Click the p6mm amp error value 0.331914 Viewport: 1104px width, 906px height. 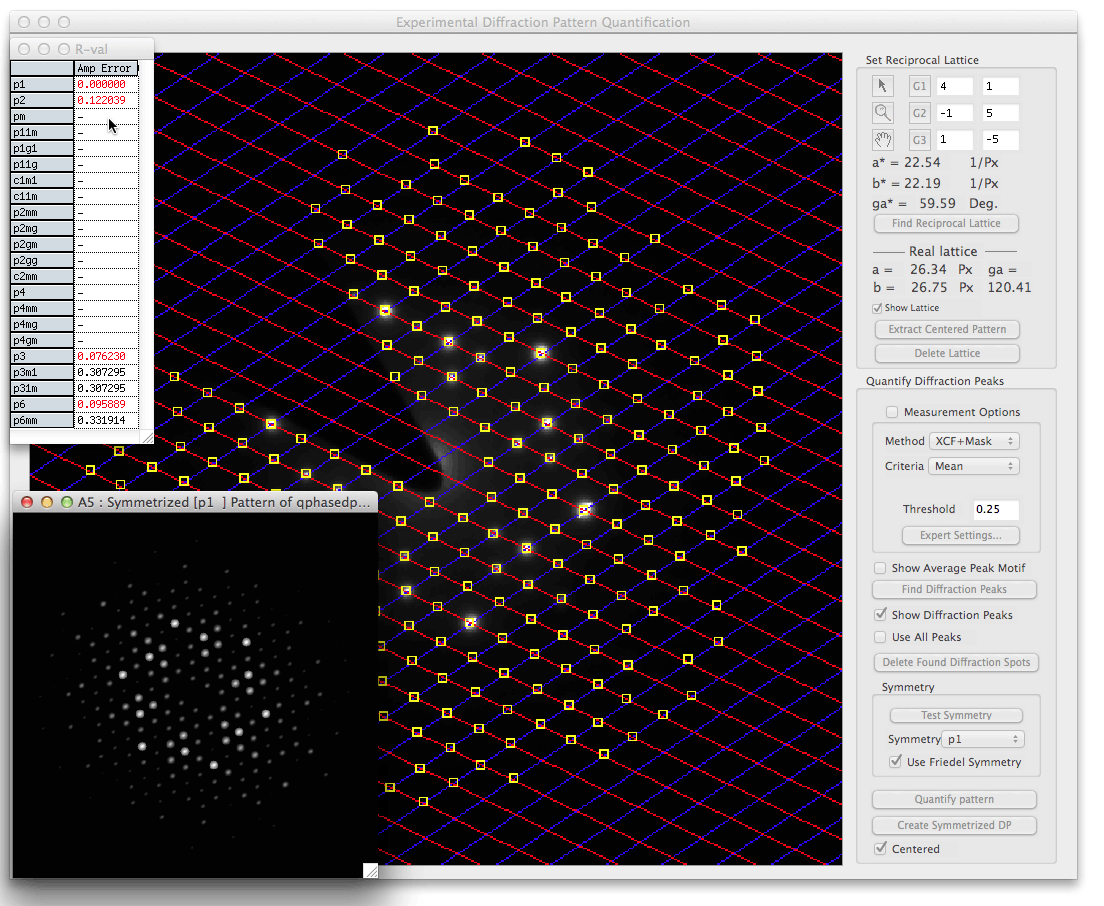pyautogui.click(x=101, y=420)
